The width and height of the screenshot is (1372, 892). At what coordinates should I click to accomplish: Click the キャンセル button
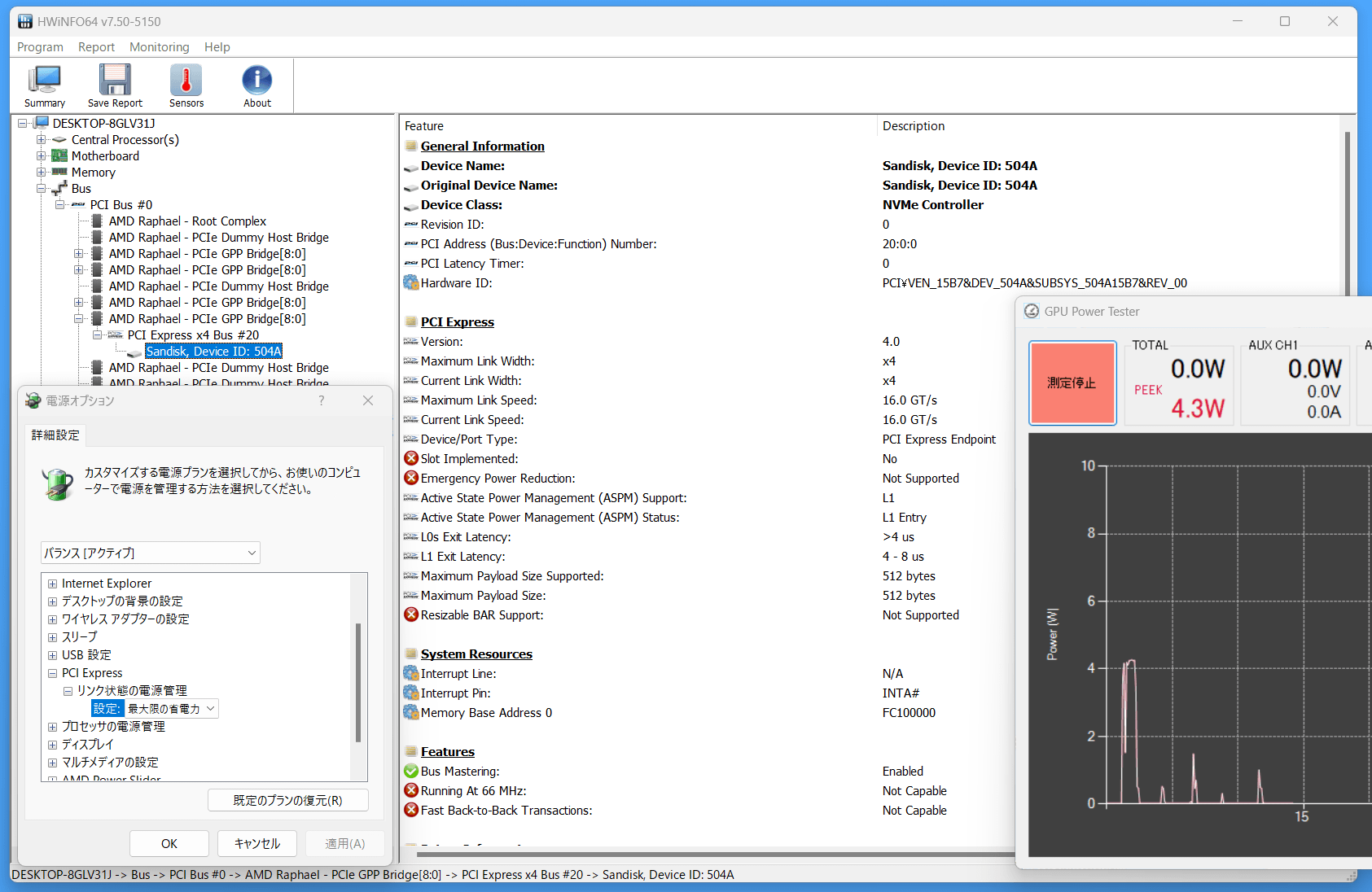tap(257, 843)
